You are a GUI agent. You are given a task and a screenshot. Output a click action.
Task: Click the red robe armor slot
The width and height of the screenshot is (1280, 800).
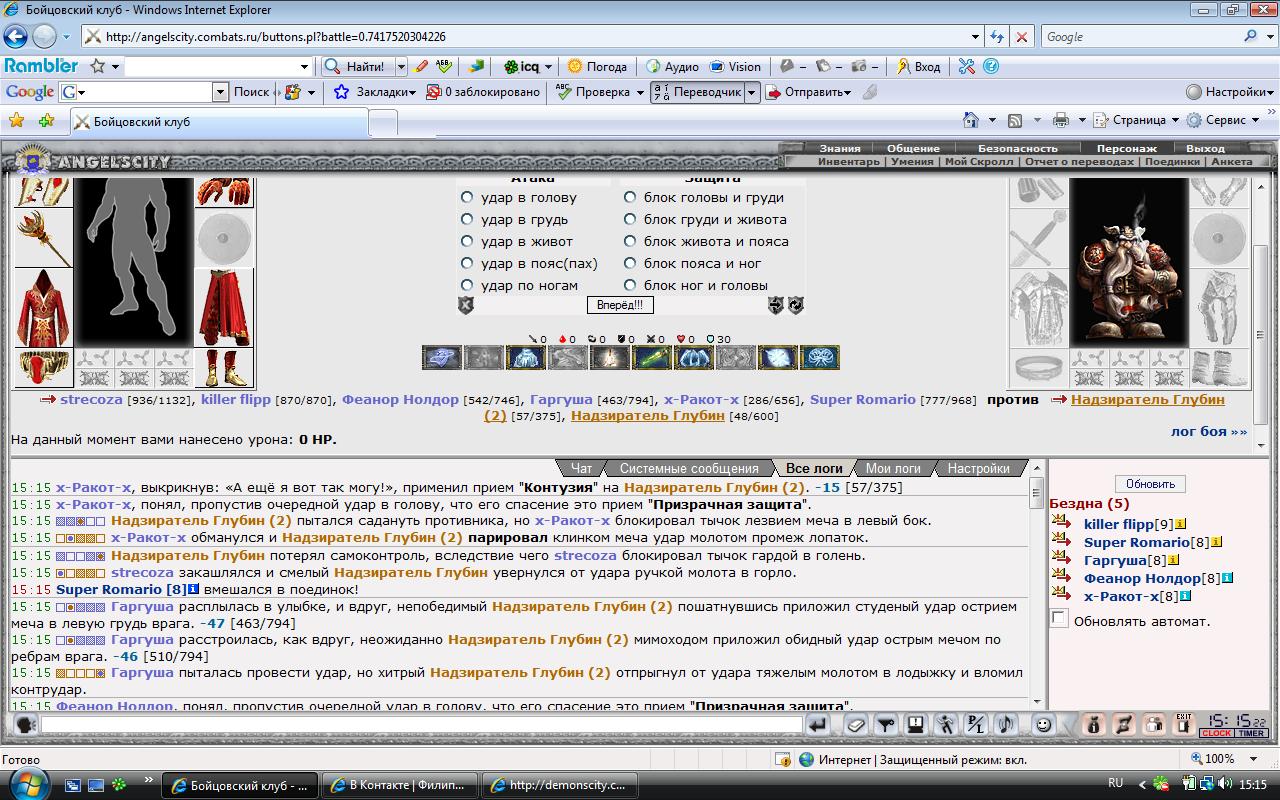43,308
